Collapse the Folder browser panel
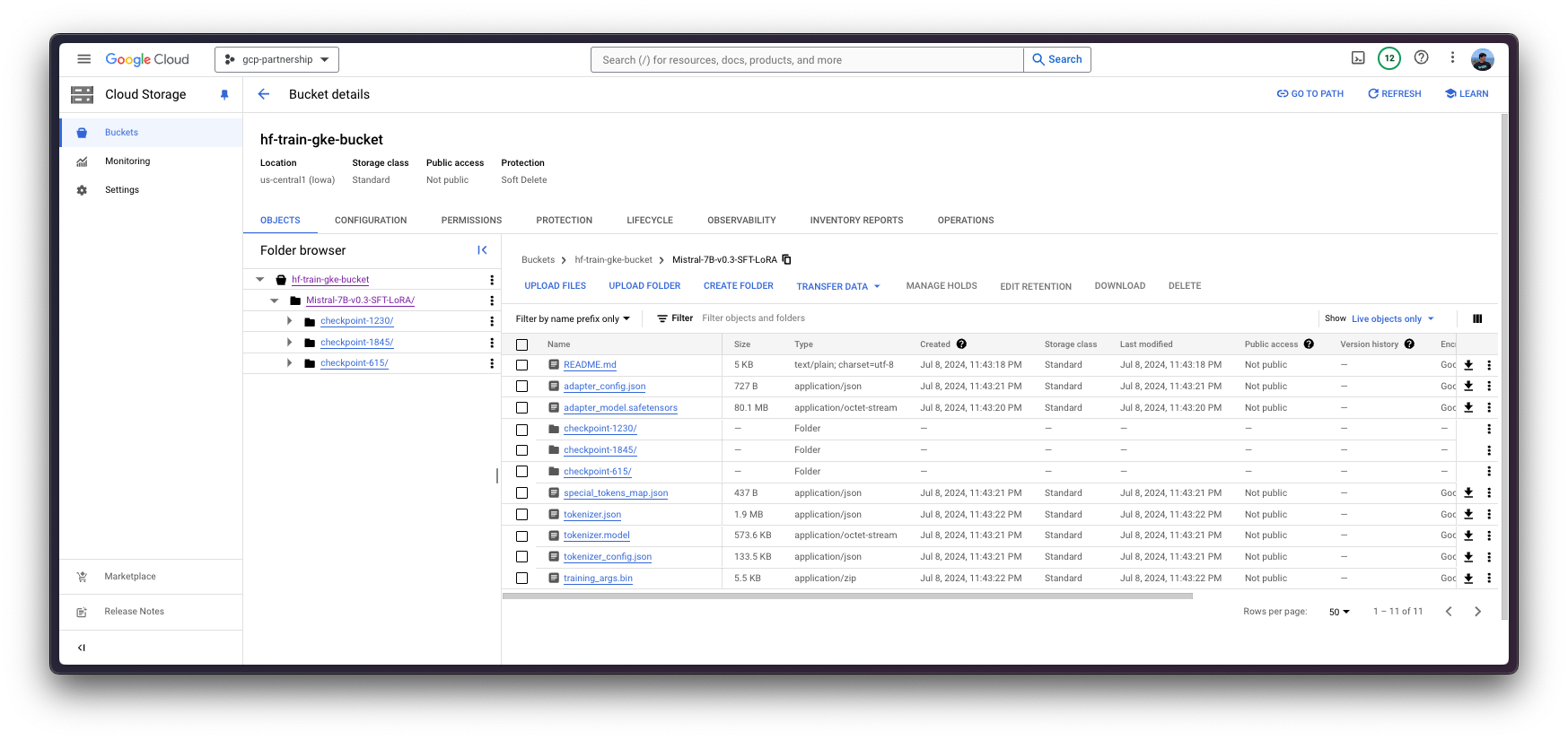The height and width of the screenshot is (740, 1568). 482,250
